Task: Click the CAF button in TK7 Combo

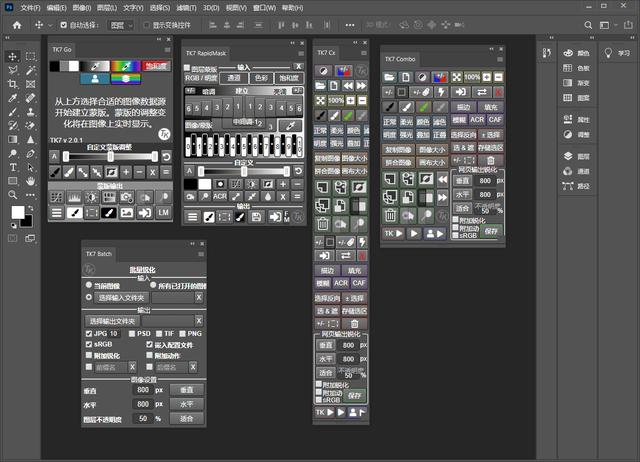Action: coord(495,120)
